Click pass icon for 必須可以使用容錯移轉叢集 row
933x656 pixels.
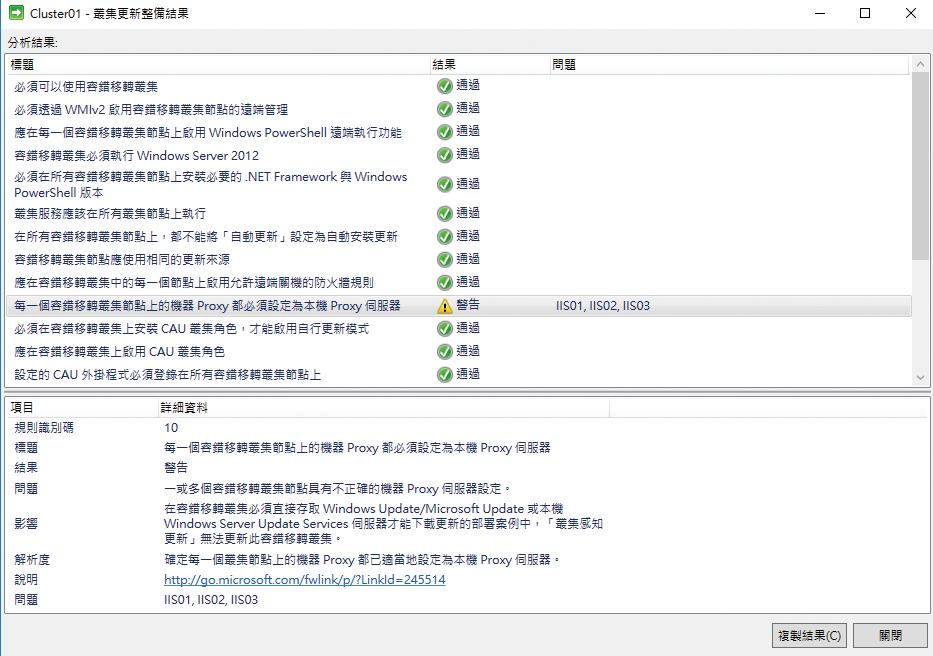[x=444, y=86]
